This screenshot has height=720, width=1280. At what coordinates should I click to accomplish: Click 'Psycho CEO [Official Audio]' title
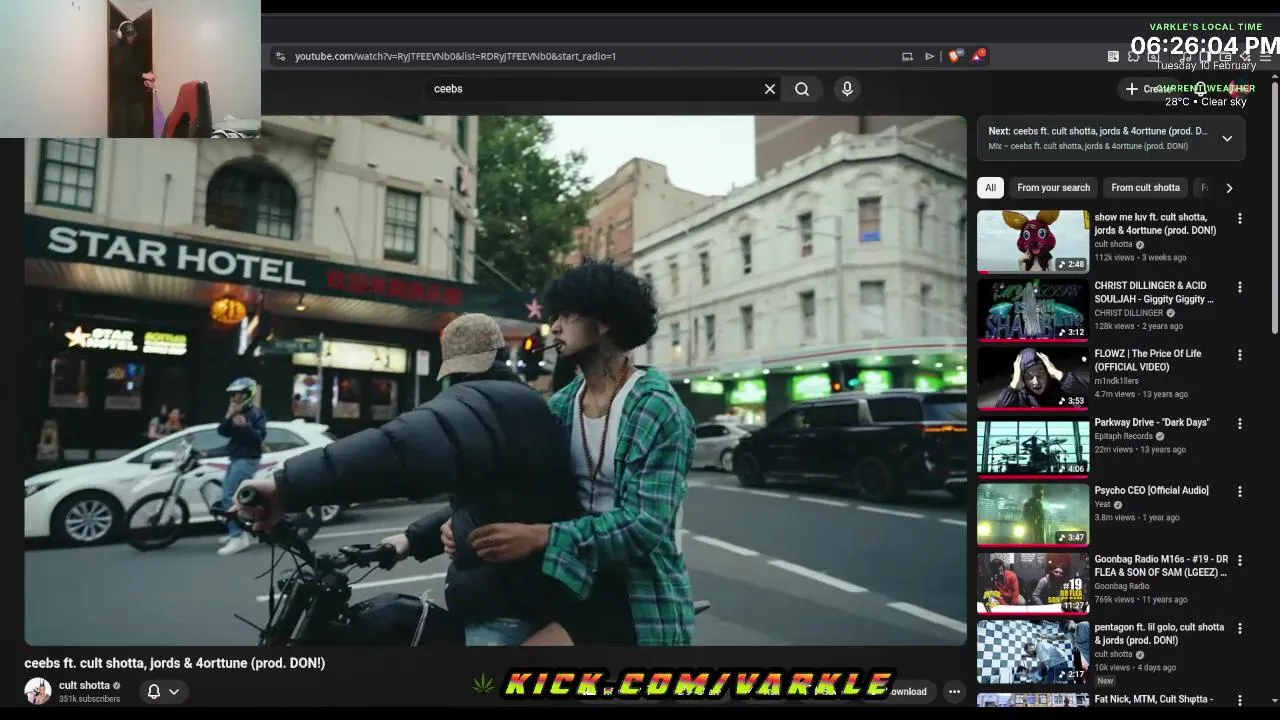pyautogui.click(x=1151, y=491)
